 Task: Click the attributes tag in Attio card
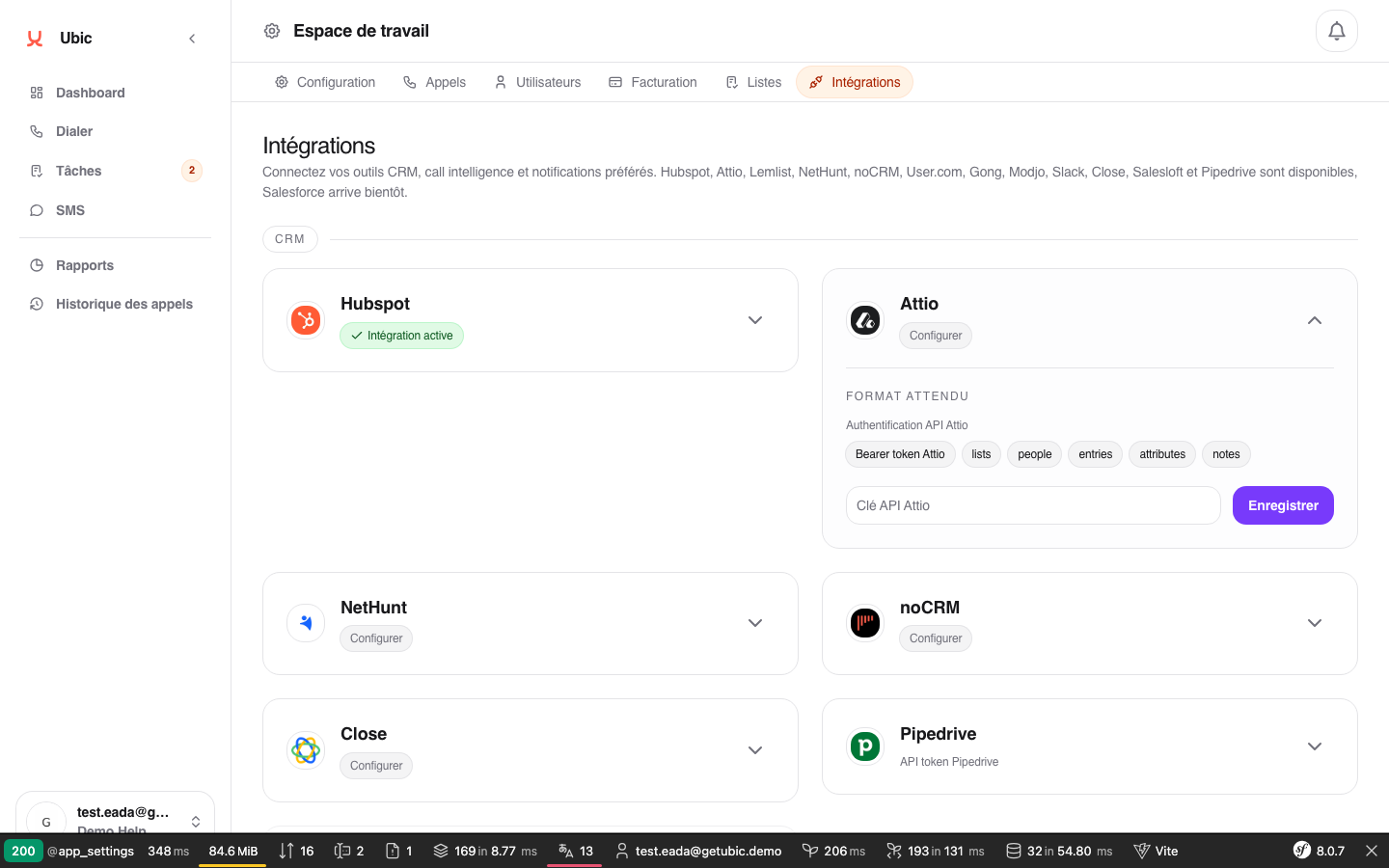point(1162,454)
